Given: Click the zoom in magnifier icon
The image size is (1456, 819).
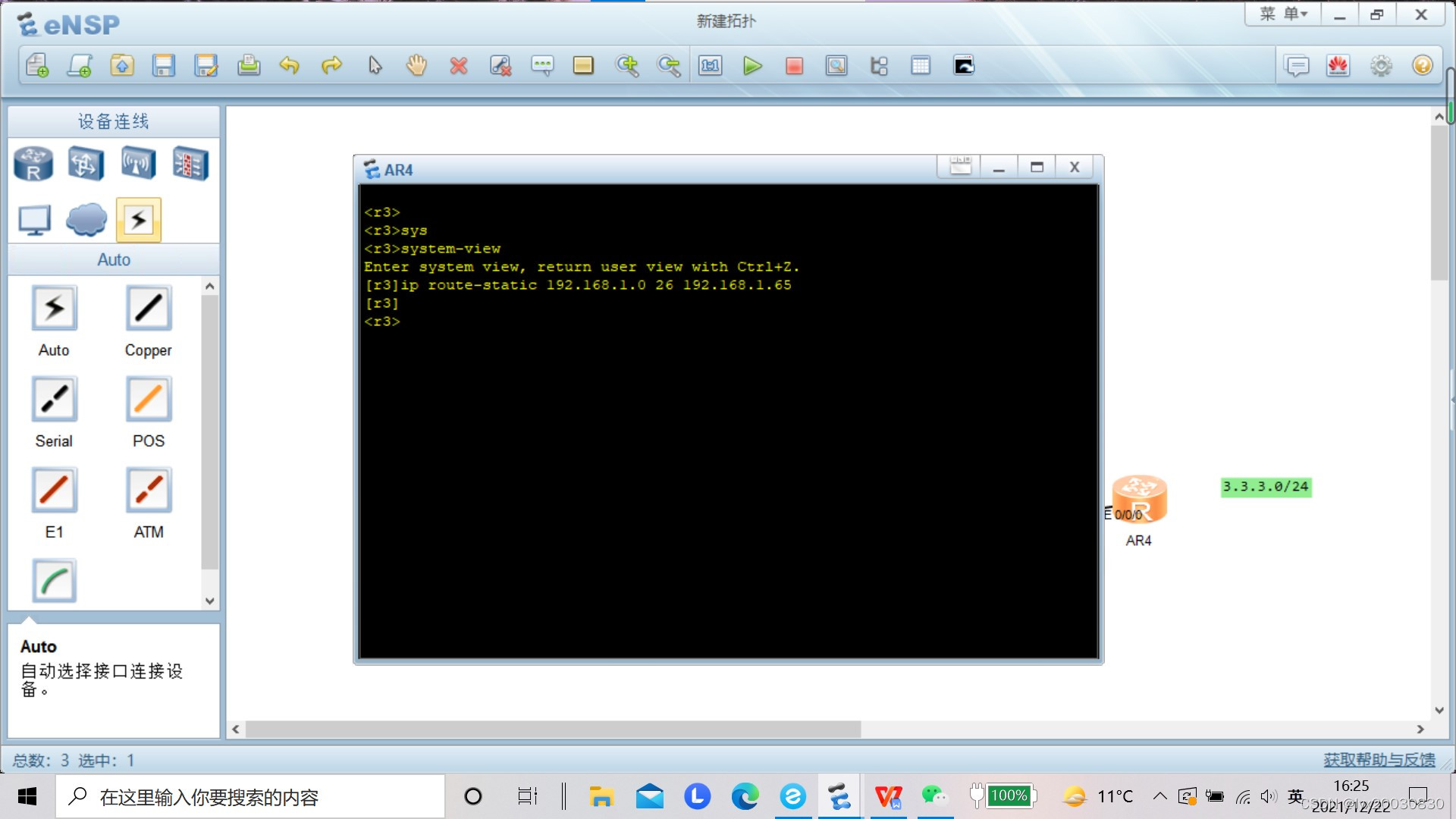Looking at the screenshot, I should click(x=627, y=66).
